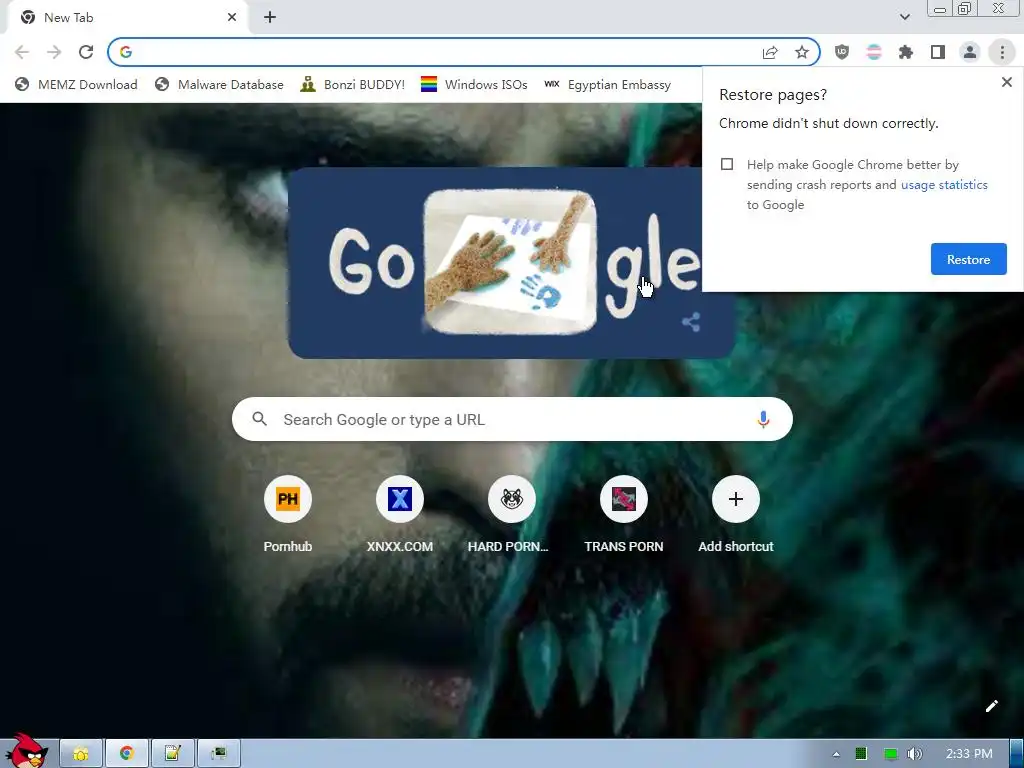This screenshot has width=1024, height=768.
Task: Toggle the side panel icon
Action: pos(938,52)
